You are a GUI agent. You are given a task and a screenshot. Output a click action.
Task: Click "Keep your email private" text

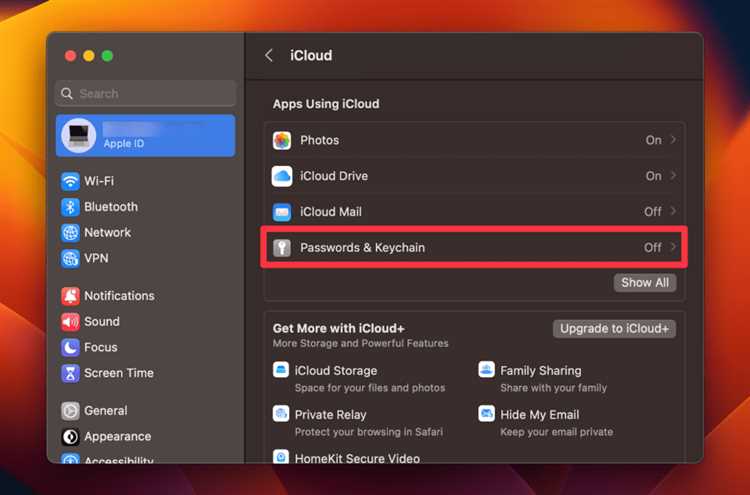tap(556, 432)
